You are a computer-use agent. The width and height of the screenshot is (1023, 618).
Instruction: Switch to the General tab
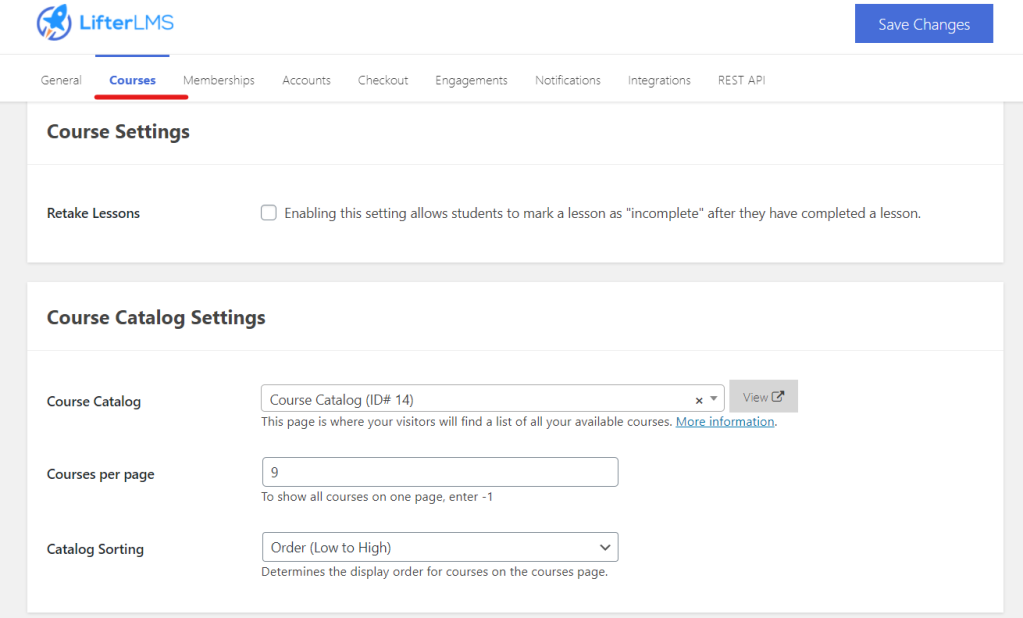[61, 80]
